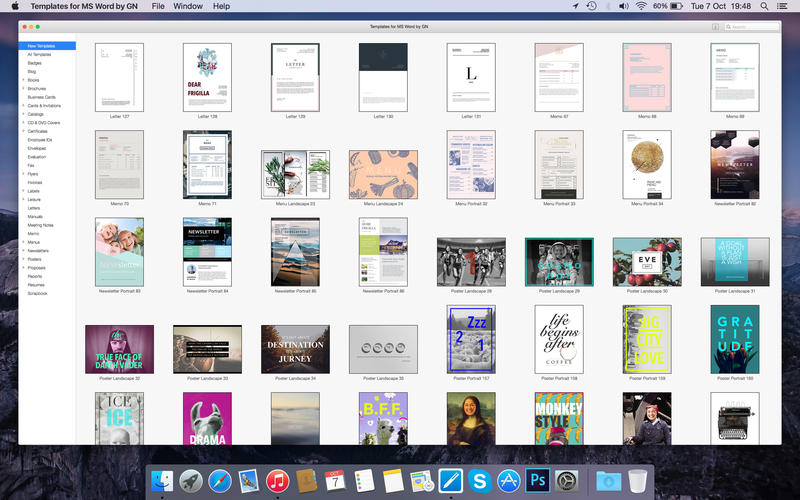Expand the Flyers category arrow
Screen dimensions: 800x500
tap(23, 174)
